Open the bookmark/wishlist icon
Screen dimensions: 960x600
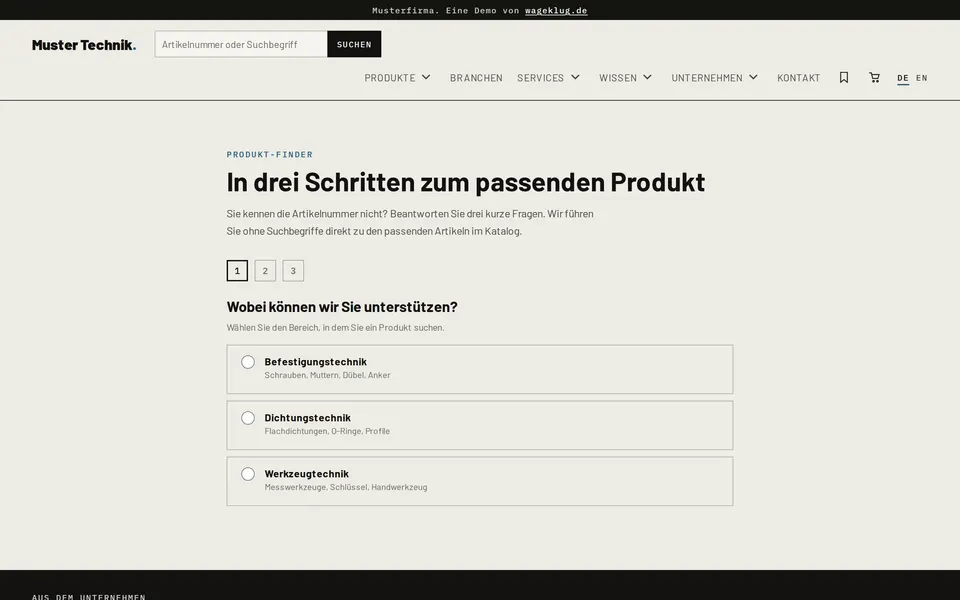[x=844, y=77]
